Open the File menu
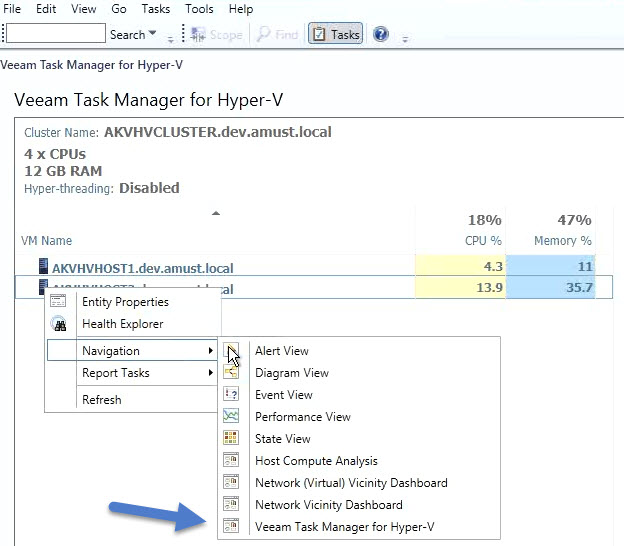The width and height of the screenshot is (624, 546). tap(12, 9)
